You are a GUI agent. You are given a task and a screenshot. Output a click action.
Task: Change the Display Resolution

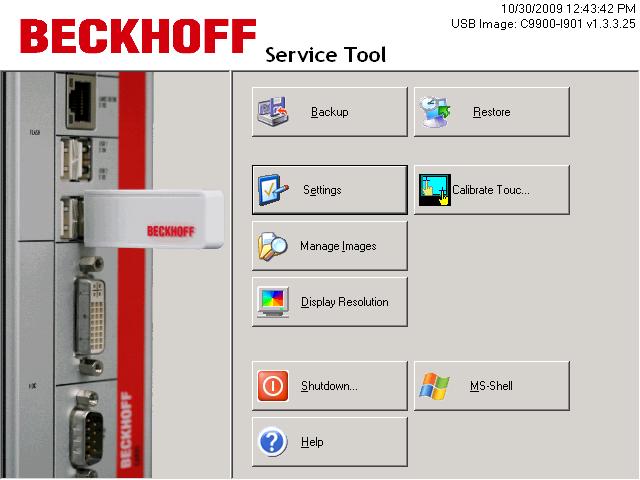[329, 302]
